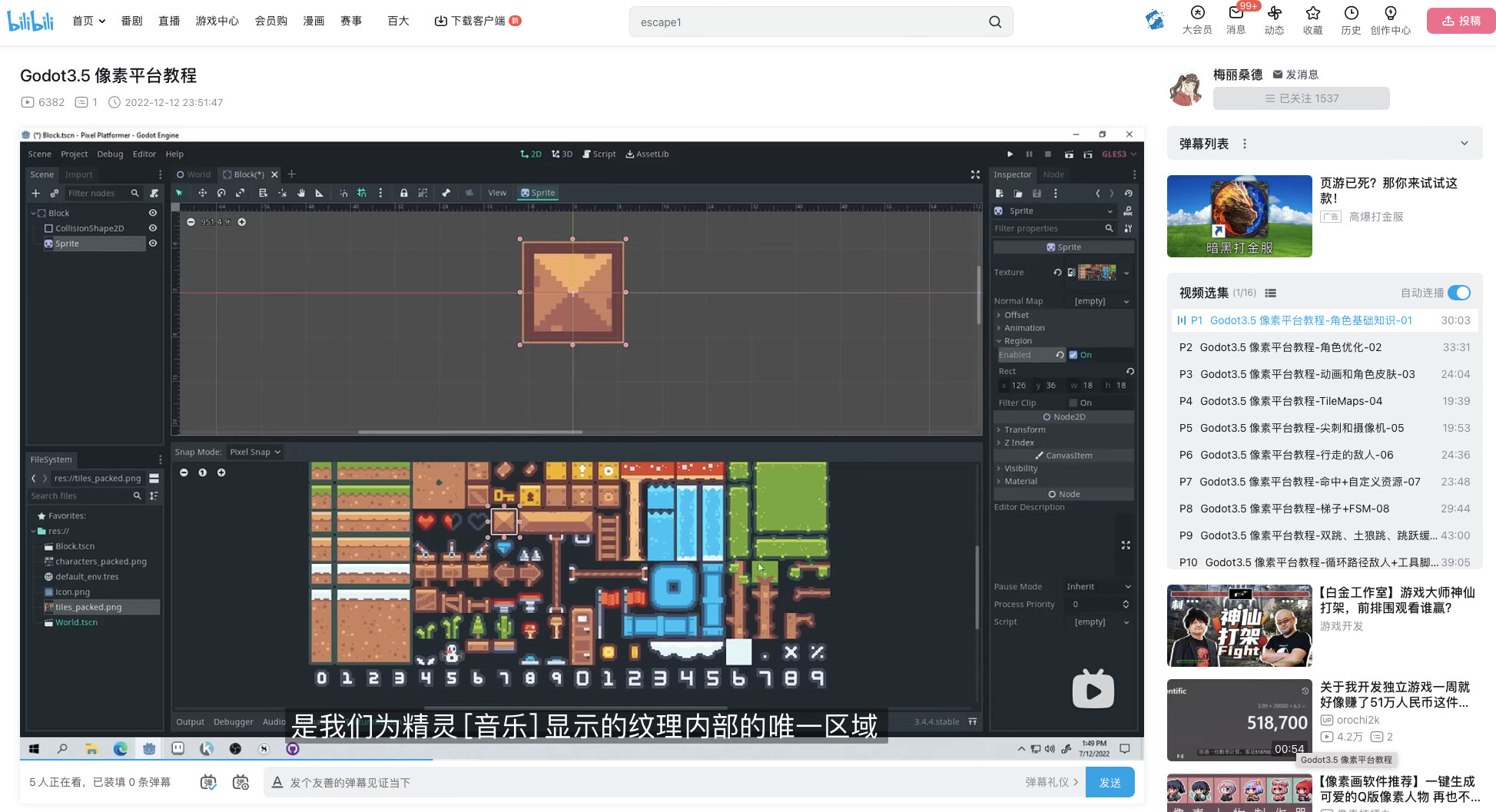Toggle visibility of Sprite node
This screenshot has height=812, width=1496.
pos(153,244)
